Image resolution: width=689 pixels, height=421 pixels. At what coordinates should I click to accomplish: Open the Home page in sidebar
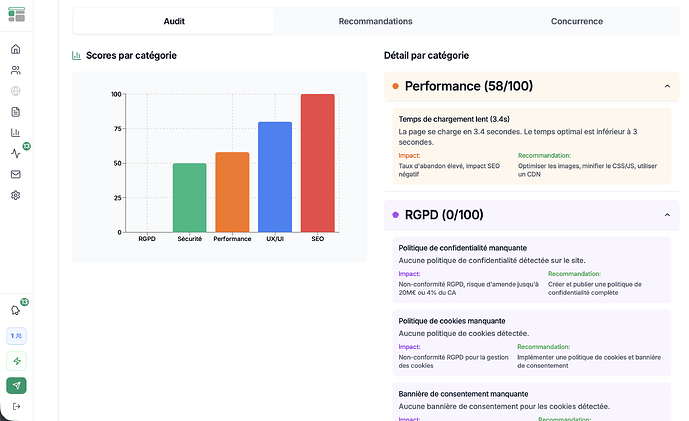(16, 49)
